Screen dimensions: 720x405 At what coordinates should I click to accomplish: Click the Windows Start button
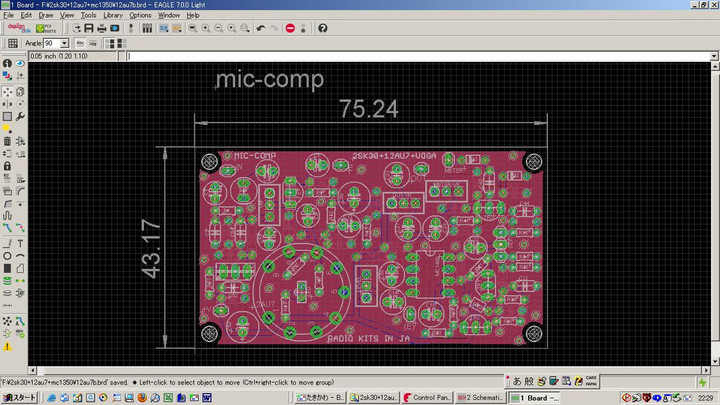(x=19, y=397)
